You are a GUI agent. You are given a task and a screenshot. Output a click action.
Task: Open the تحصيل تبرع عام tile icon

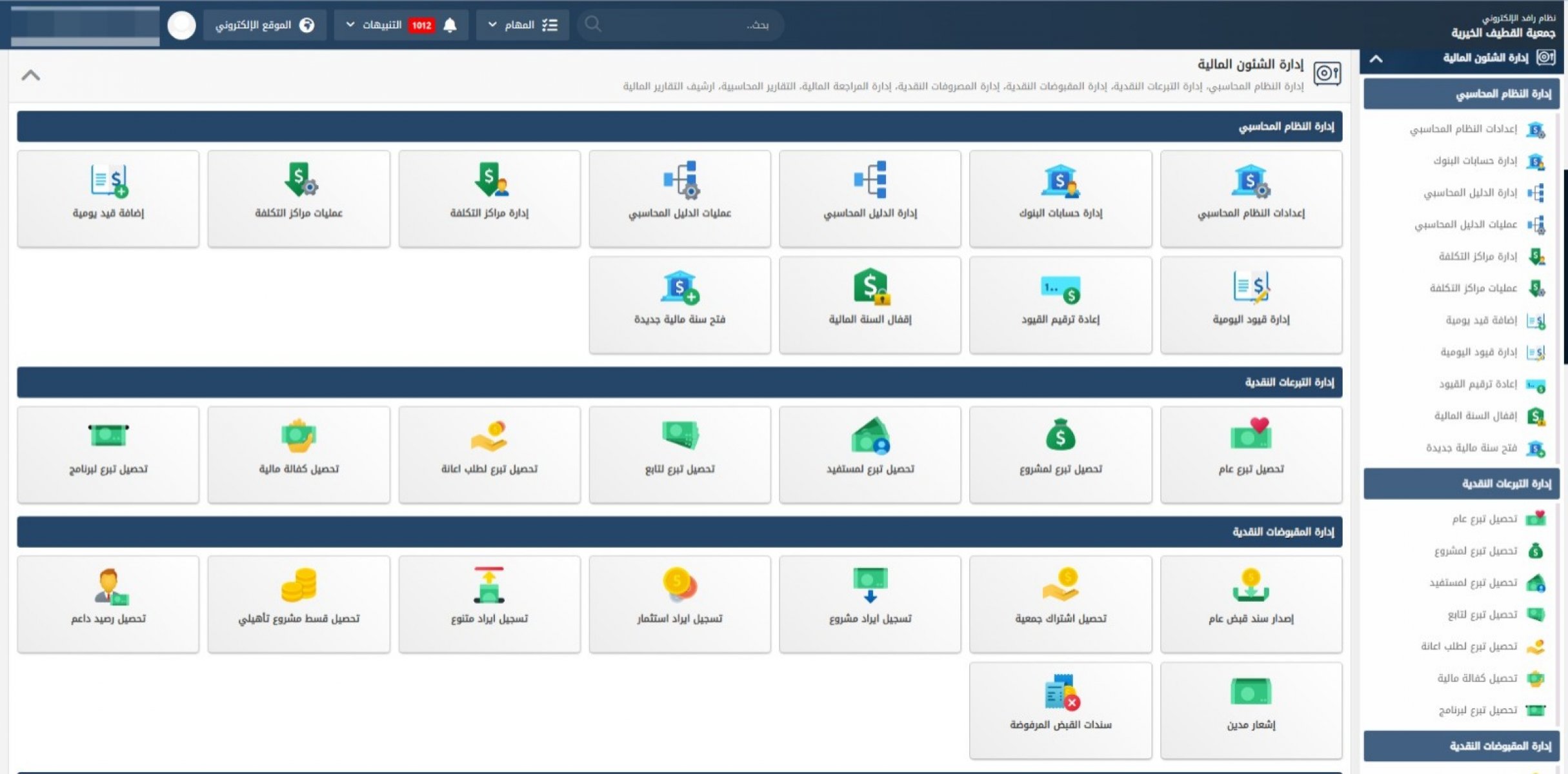1251,435
